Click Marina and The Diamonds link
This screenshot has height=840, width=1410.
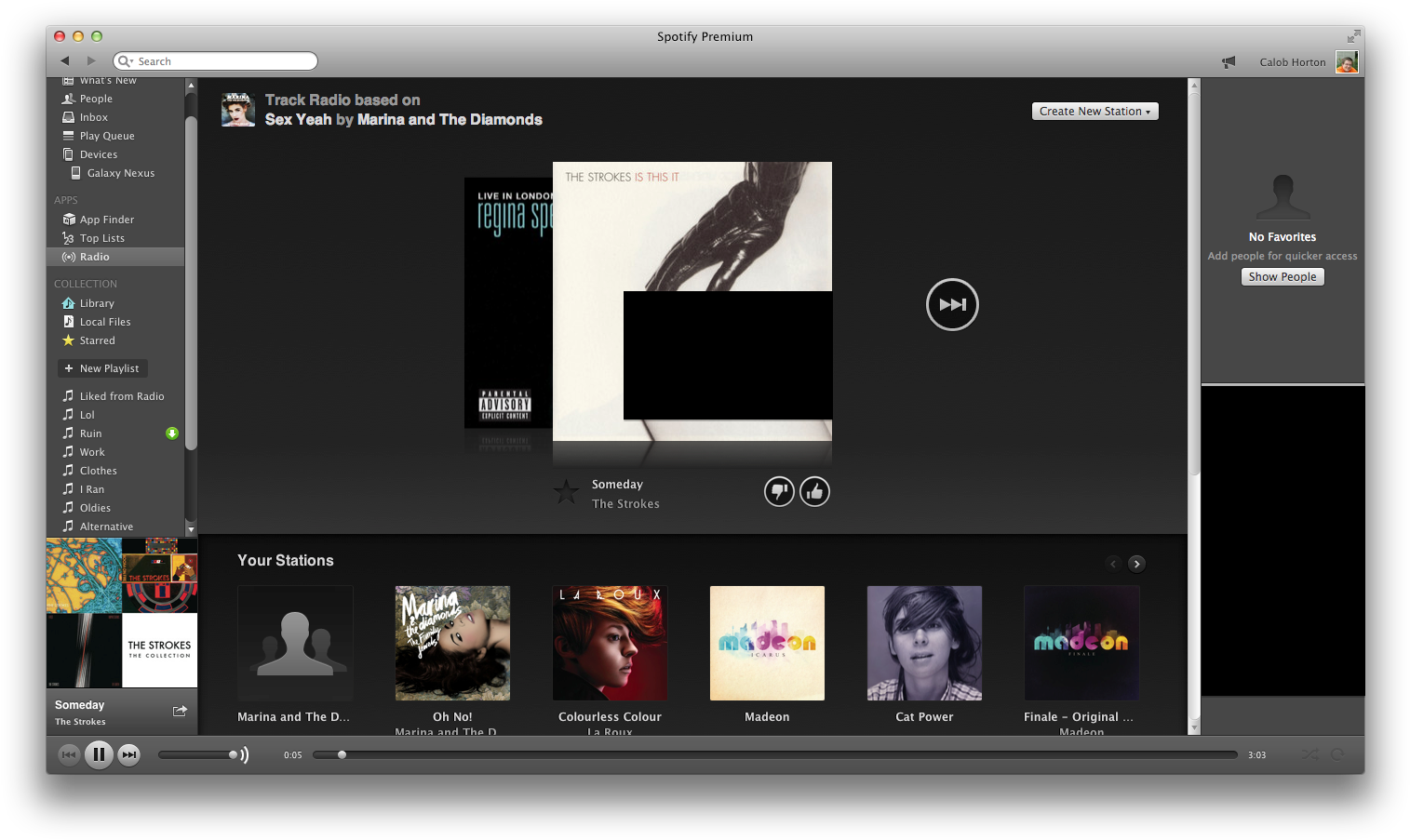click(x=450, y=119)
